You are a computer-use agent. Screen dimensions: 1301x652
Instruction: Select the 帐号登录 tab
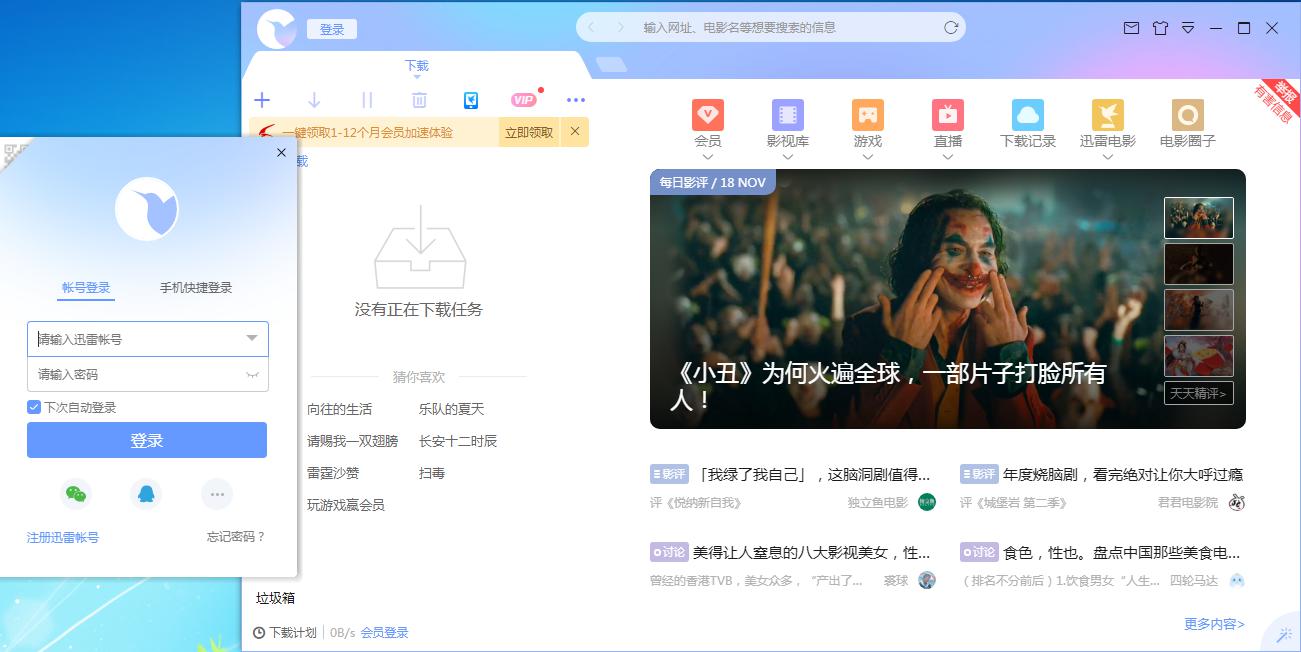point(86,288)
